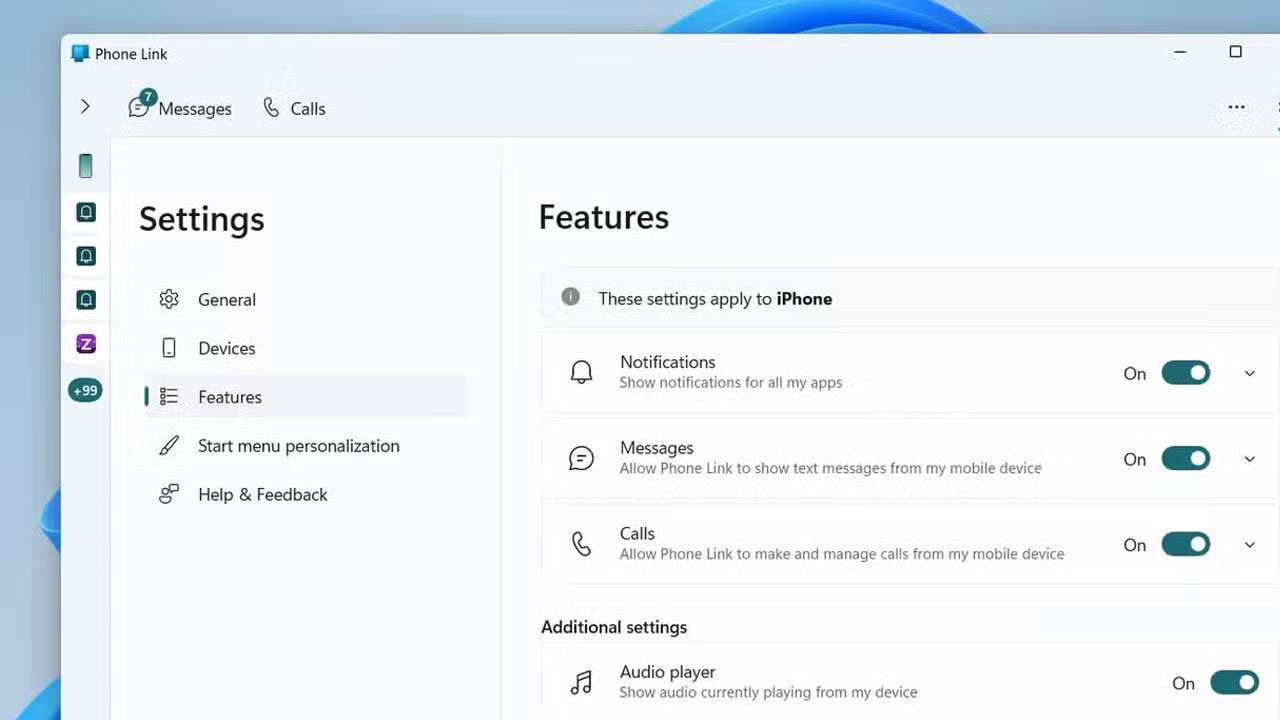Expand the Notifications settings chevron
Viewport: 1280px width, 720px height.
coord(1249,373)
